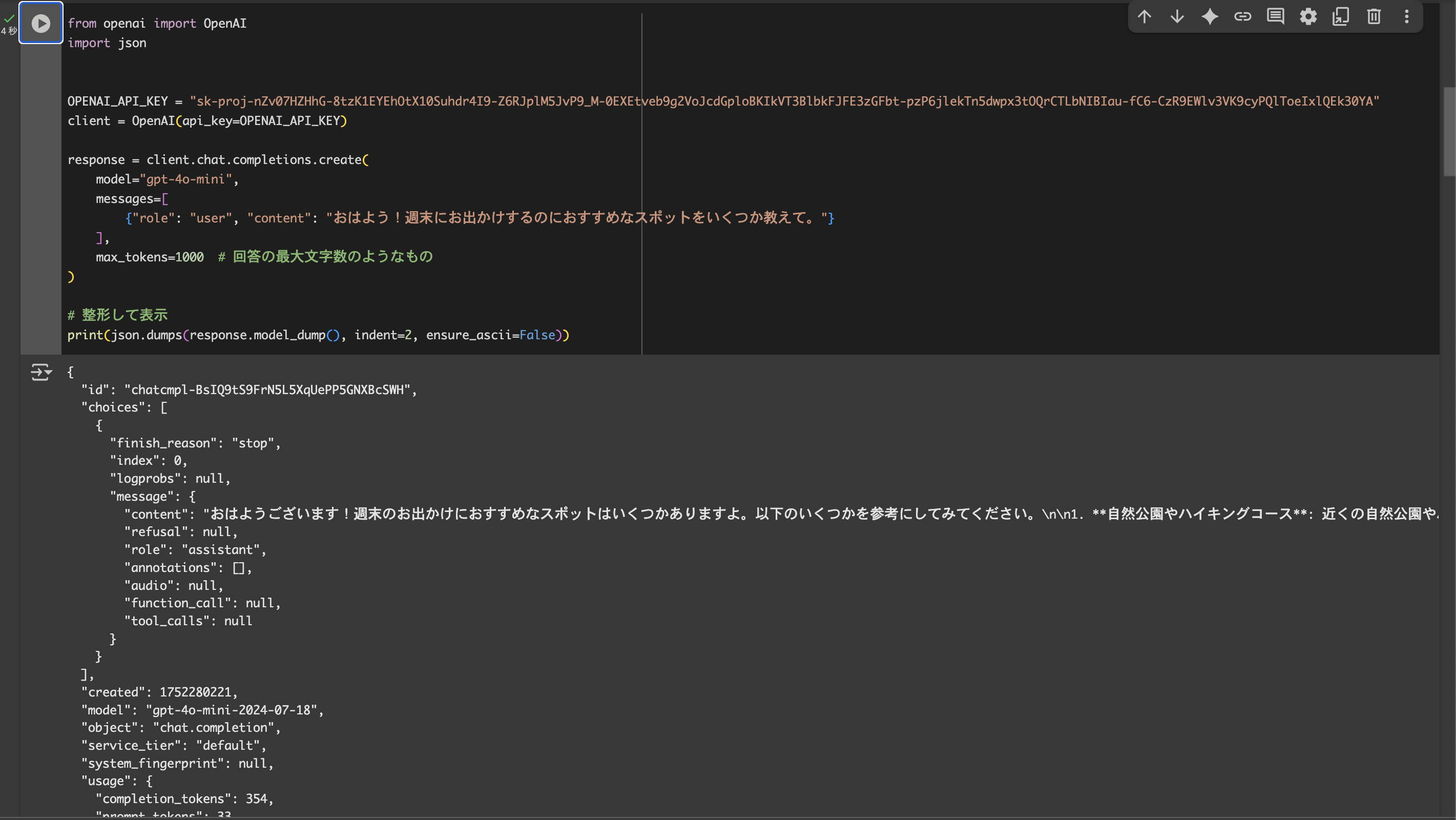Click the print json.dumps line

click(318, 335)
